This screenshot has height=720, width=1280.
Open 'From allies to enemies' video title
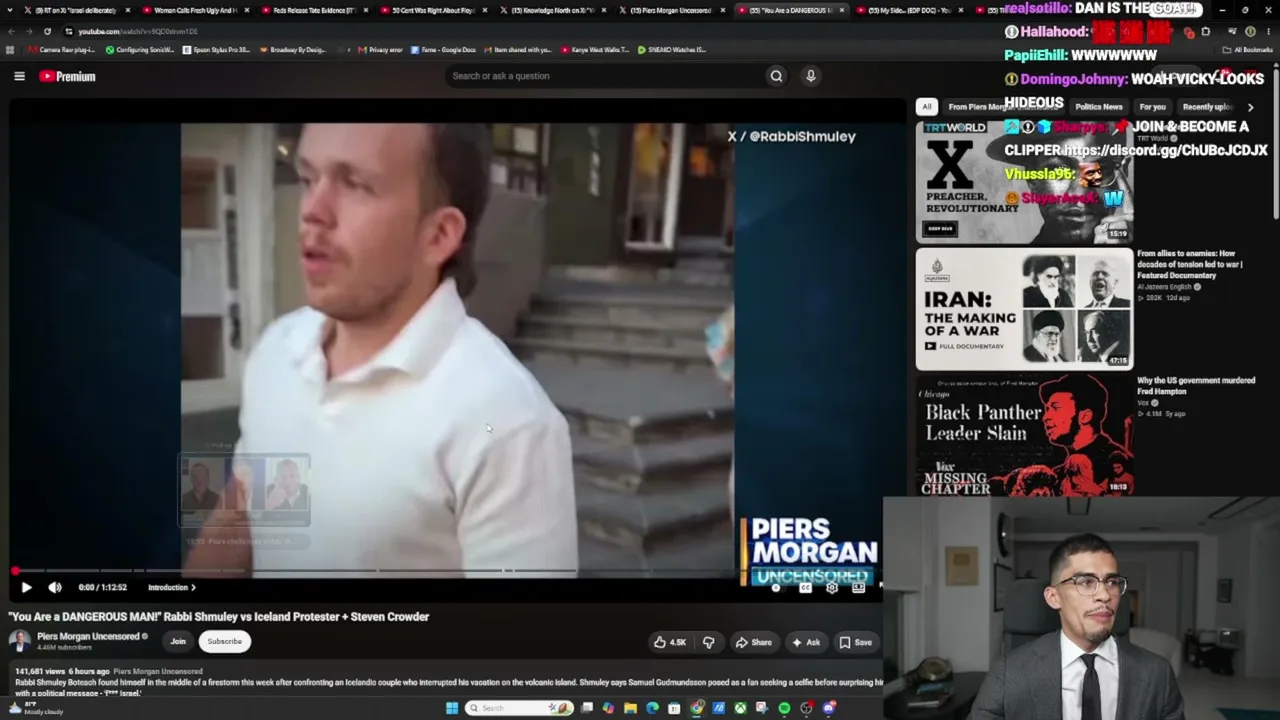click(x=1190, y=264)
